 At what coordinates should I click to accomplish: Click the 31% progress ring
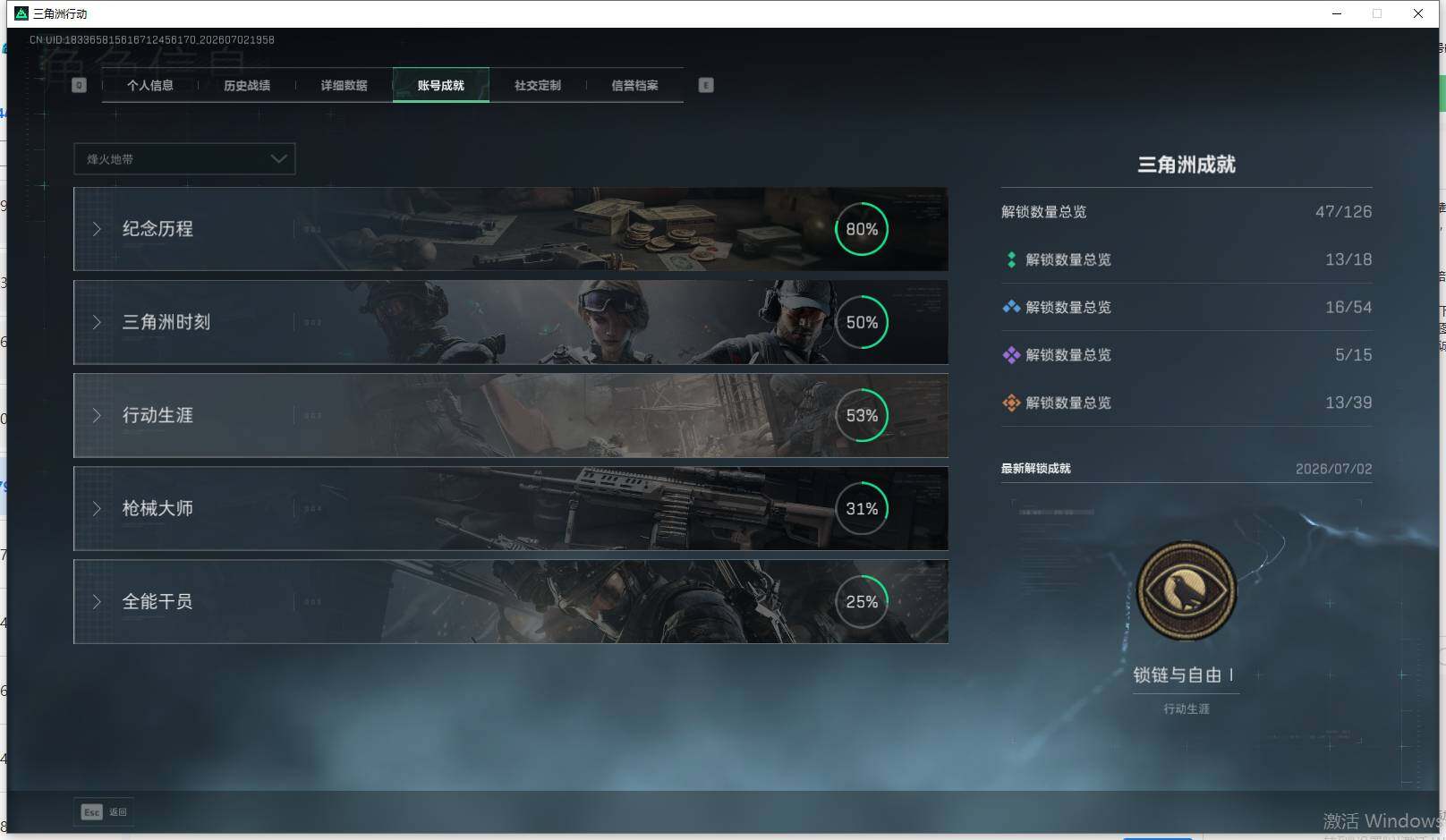[862, 508]
